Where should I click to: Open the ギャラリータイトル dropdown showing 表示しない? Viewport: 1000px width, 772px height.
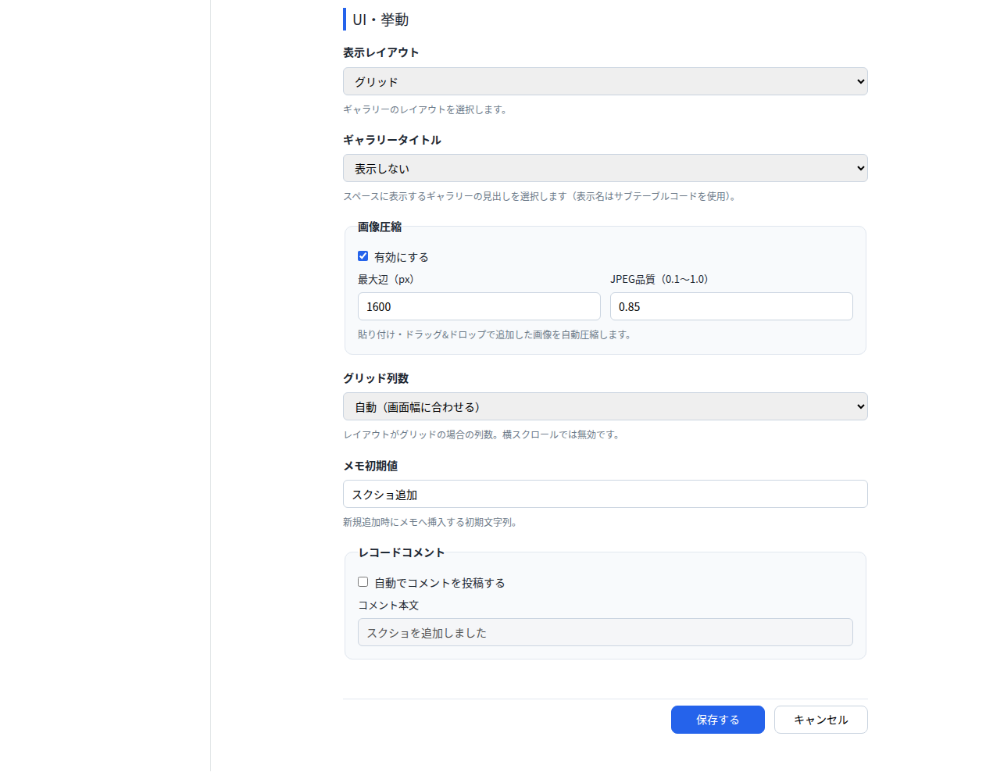click(x=605, y=168)
